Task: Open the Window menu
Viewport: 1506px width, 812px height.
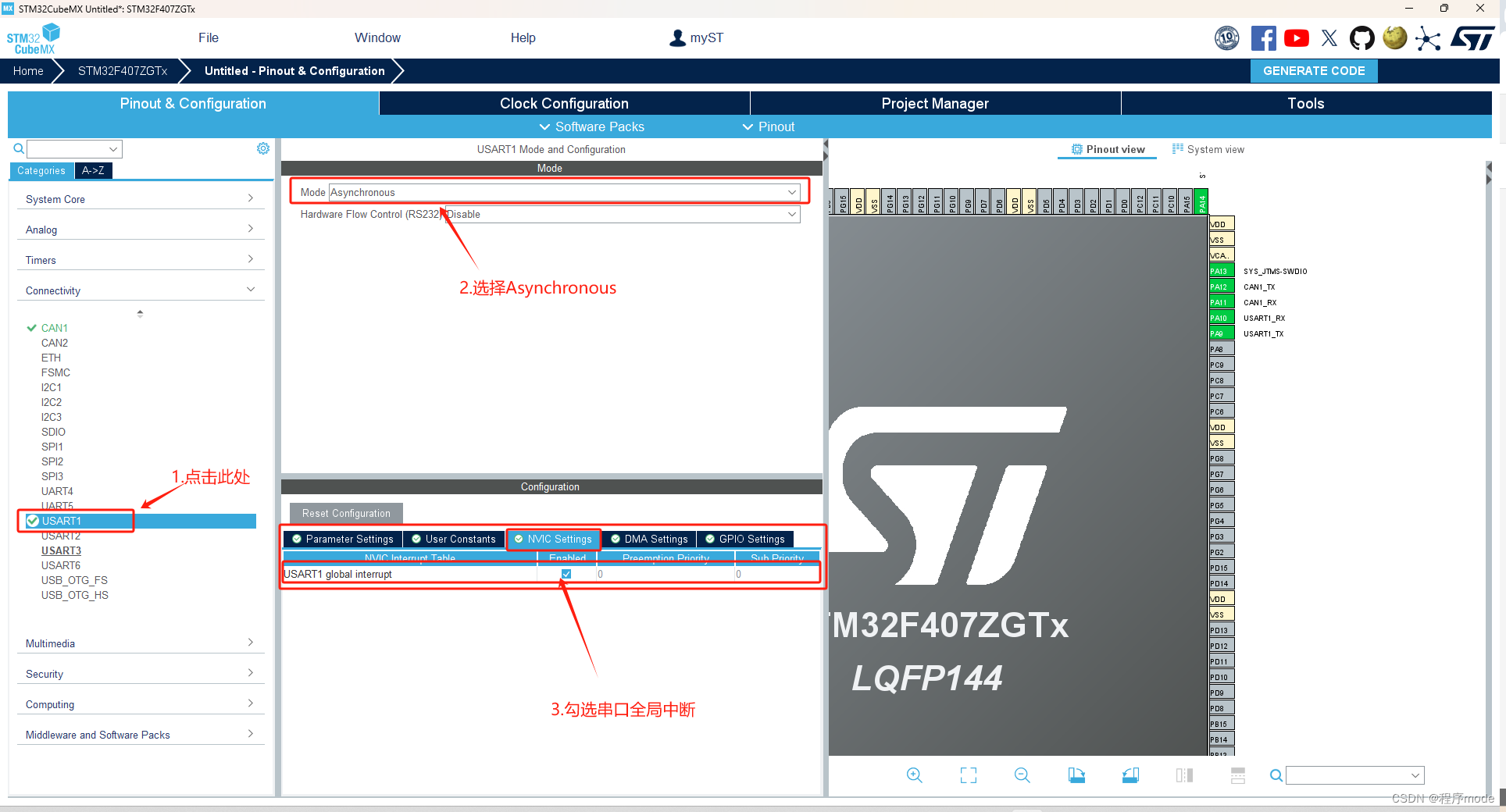Action: (377, 37)
